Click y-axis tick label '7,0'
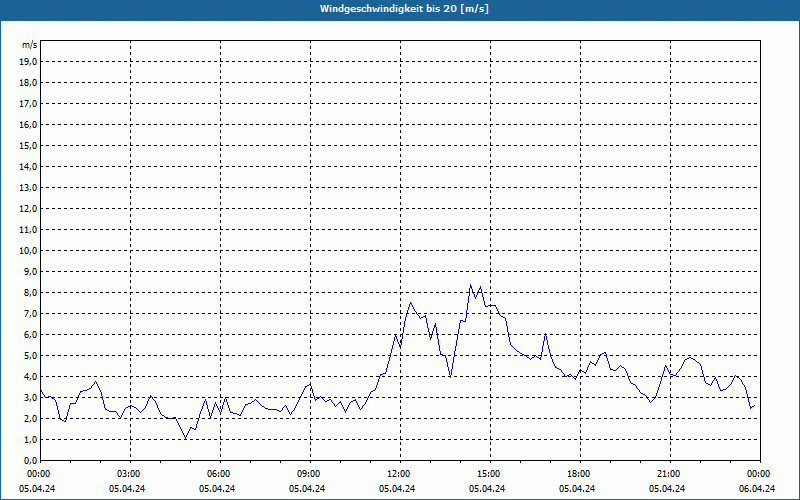Screen dimensions: 800x500 (x=30, y=314)
